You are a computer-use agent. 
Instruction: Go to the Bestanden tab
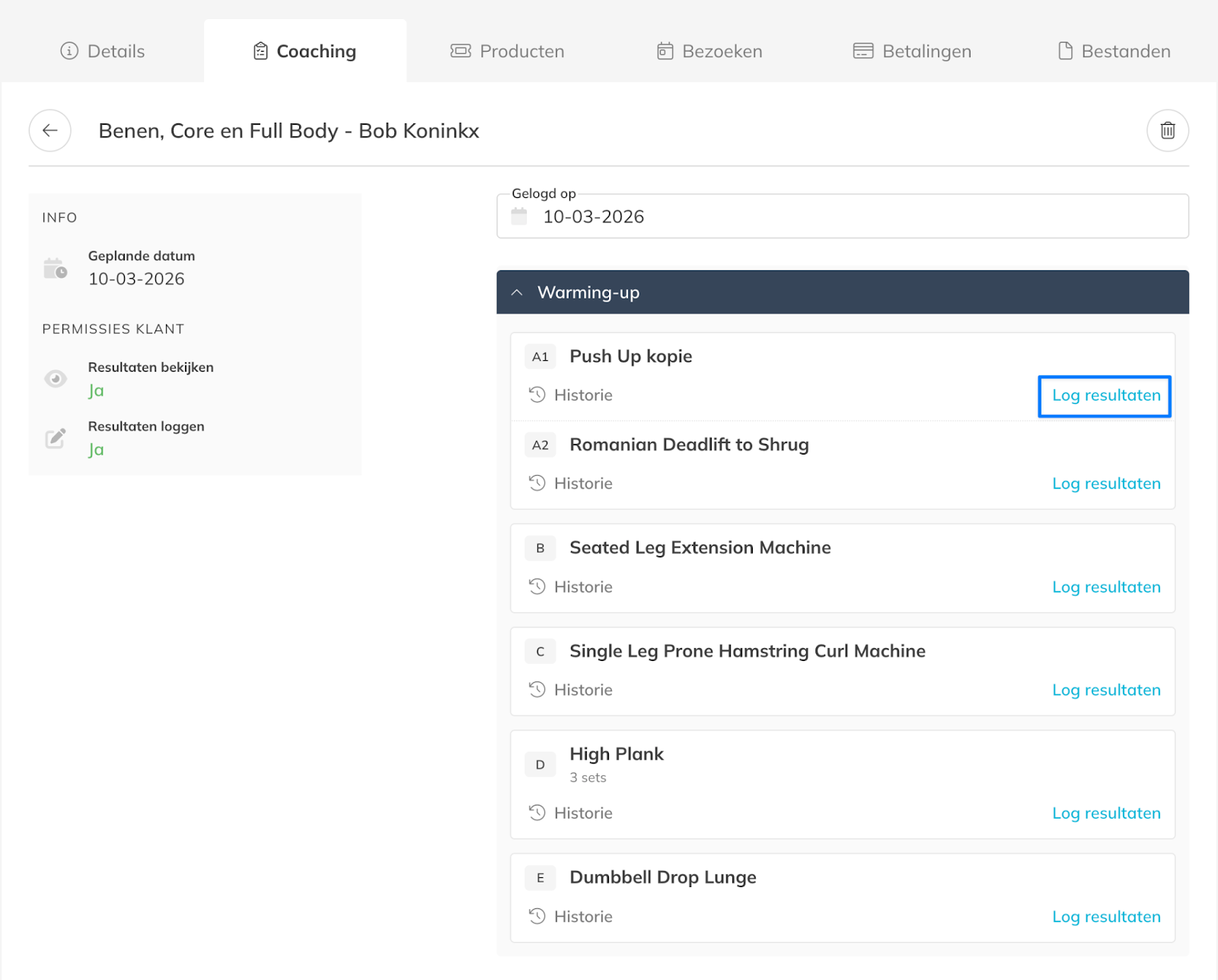(x=1114, y=51)
